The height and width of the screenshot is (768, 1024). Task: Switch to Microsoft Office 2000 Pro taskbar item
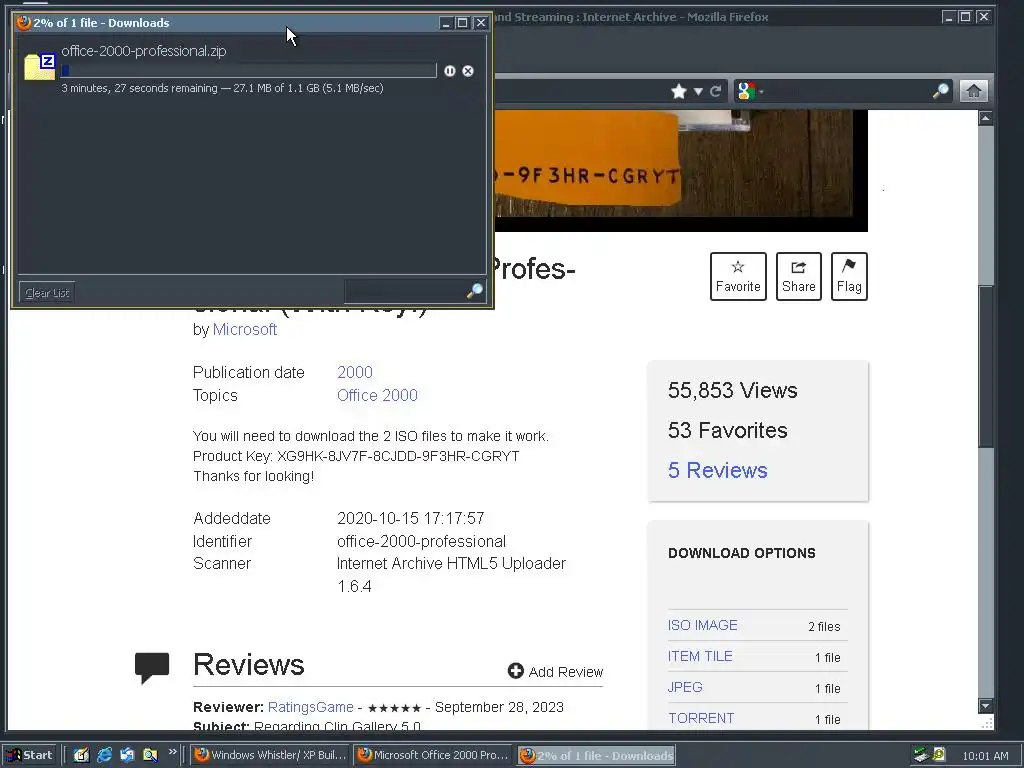[434, 755]
